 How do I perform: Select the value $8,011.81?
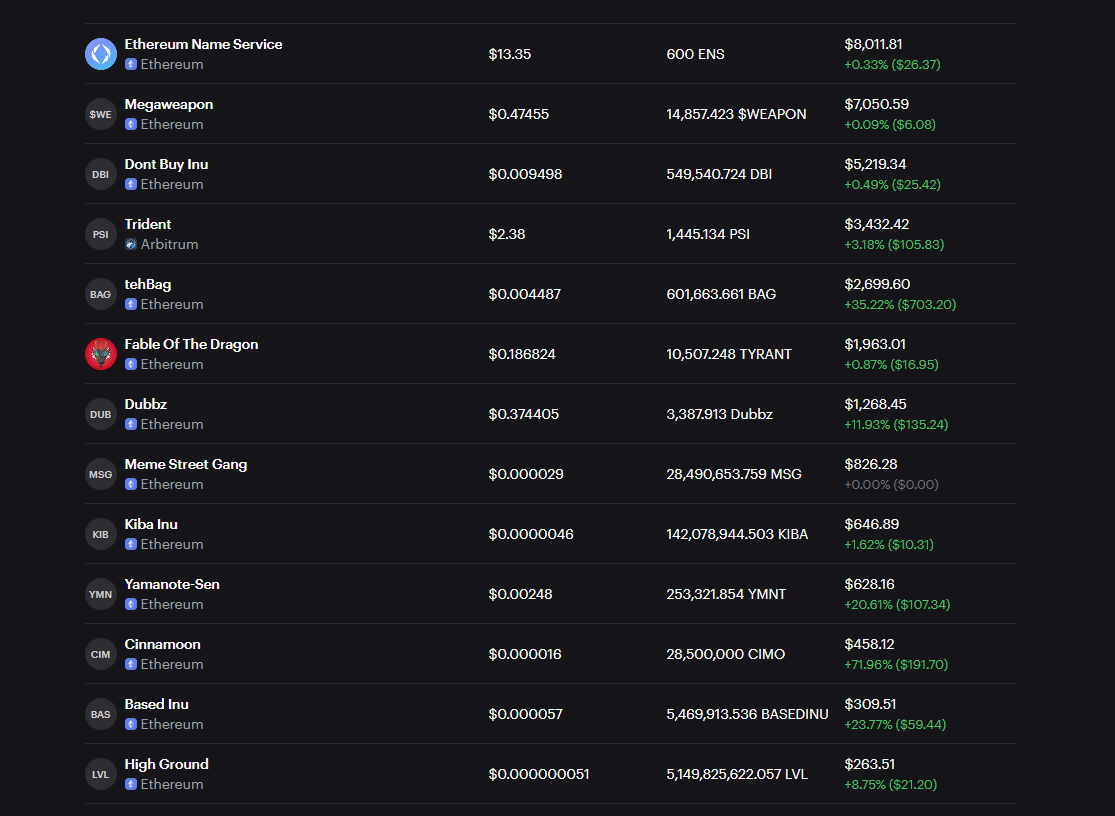pos(873,44)
